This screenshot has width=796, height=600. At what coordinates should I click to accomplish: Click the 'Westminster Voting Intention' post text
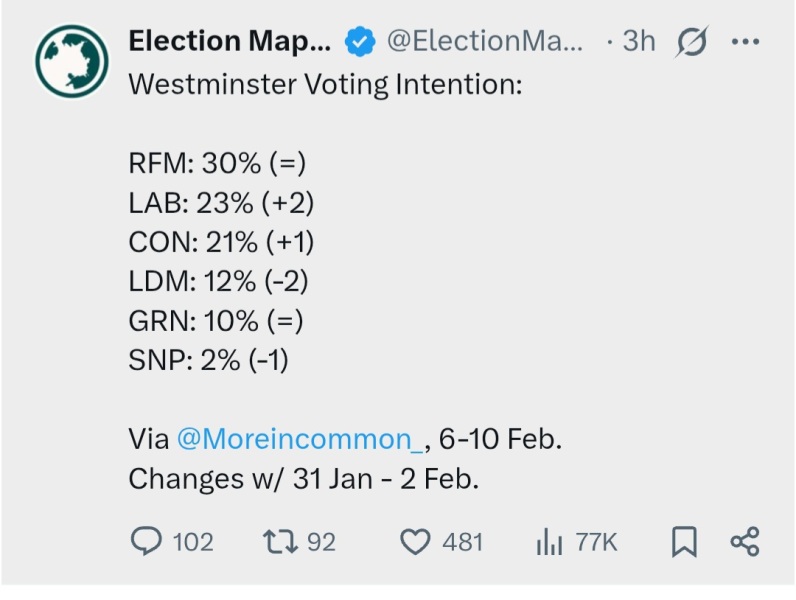[326, 82]
